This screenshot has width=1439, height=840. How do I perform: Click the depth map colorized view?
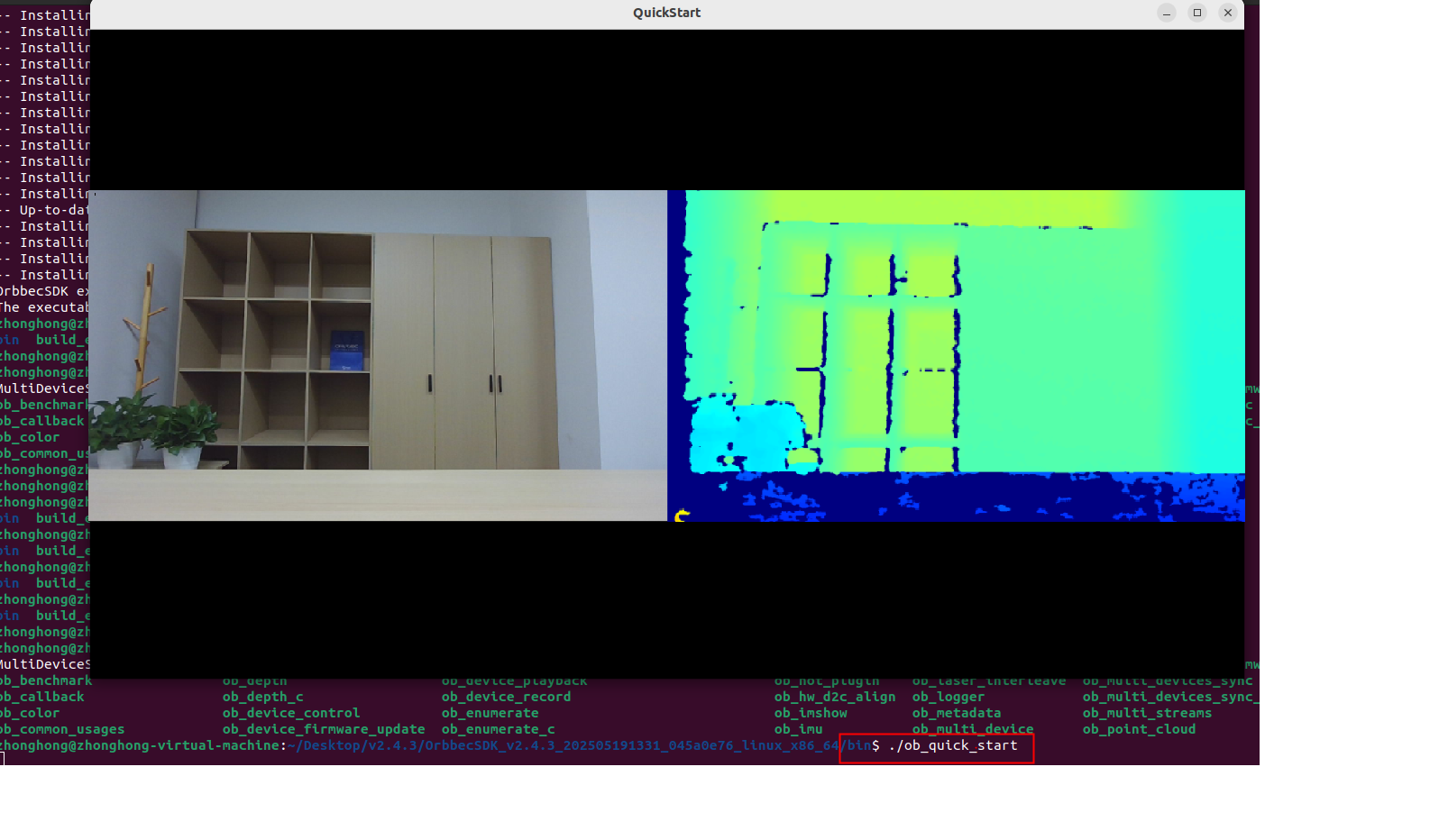pos(956,355)
